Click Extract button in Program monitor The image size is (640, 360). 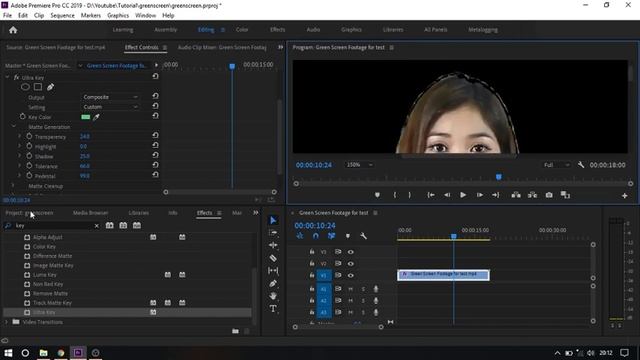pos(532,195)
